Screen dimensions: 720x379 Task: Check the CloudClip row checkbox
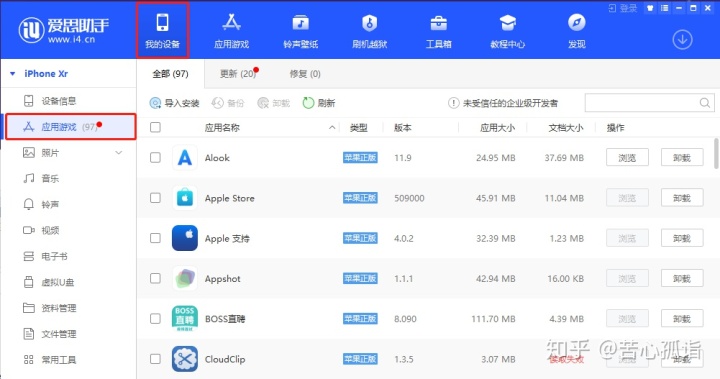[155, 359]
